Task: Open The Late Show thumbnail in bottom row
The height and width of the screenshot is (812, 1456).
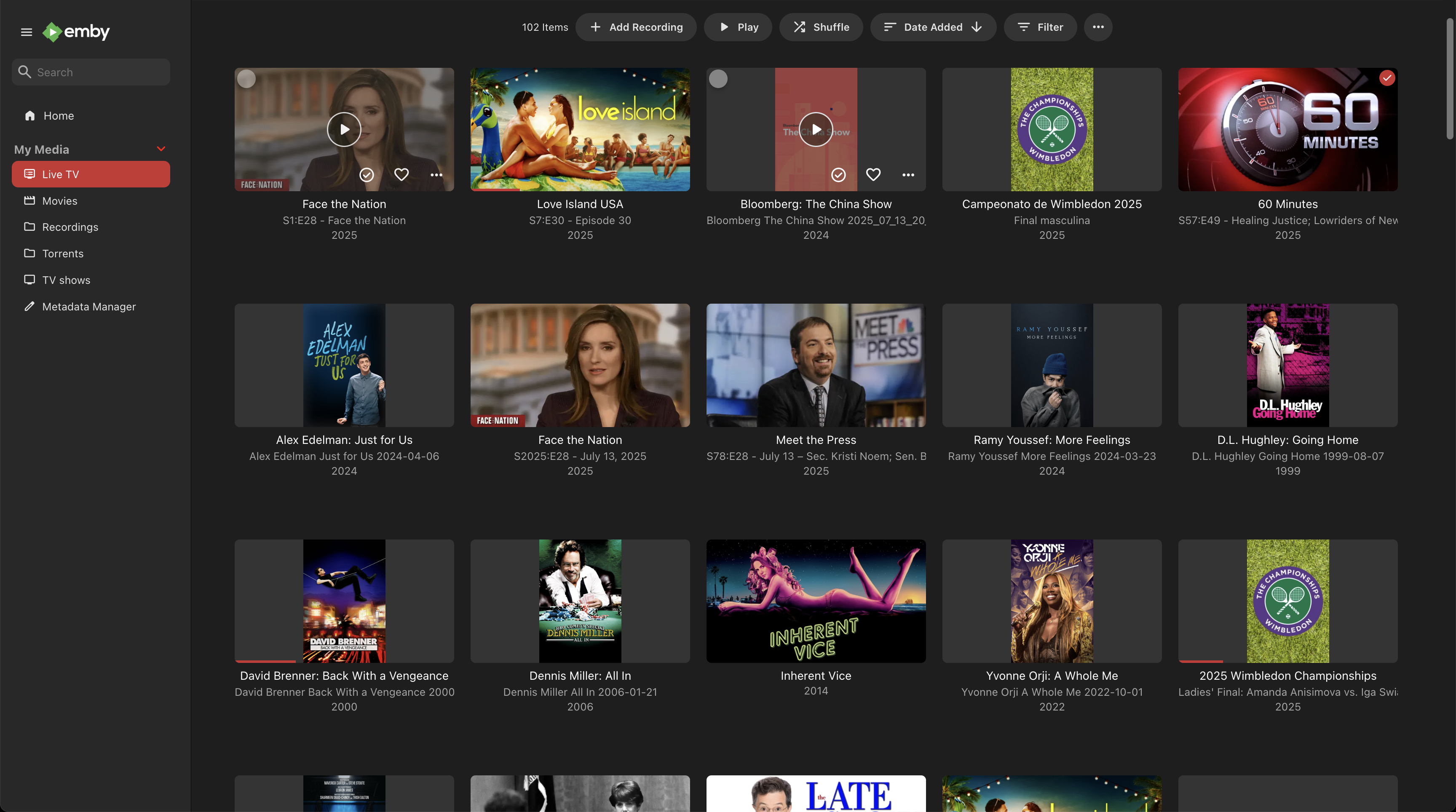Action: point(816,793)
